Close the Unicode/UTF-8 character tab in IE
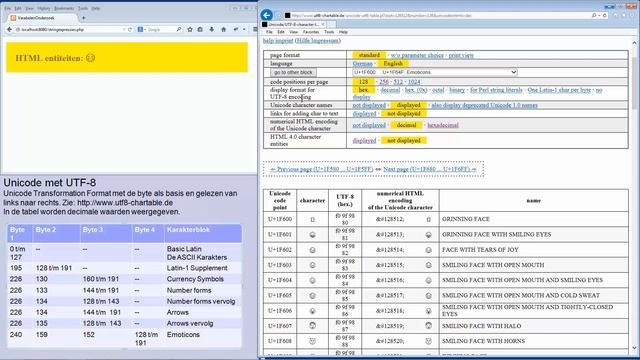This screenshot has width=640, height=360. coord(322,24)
